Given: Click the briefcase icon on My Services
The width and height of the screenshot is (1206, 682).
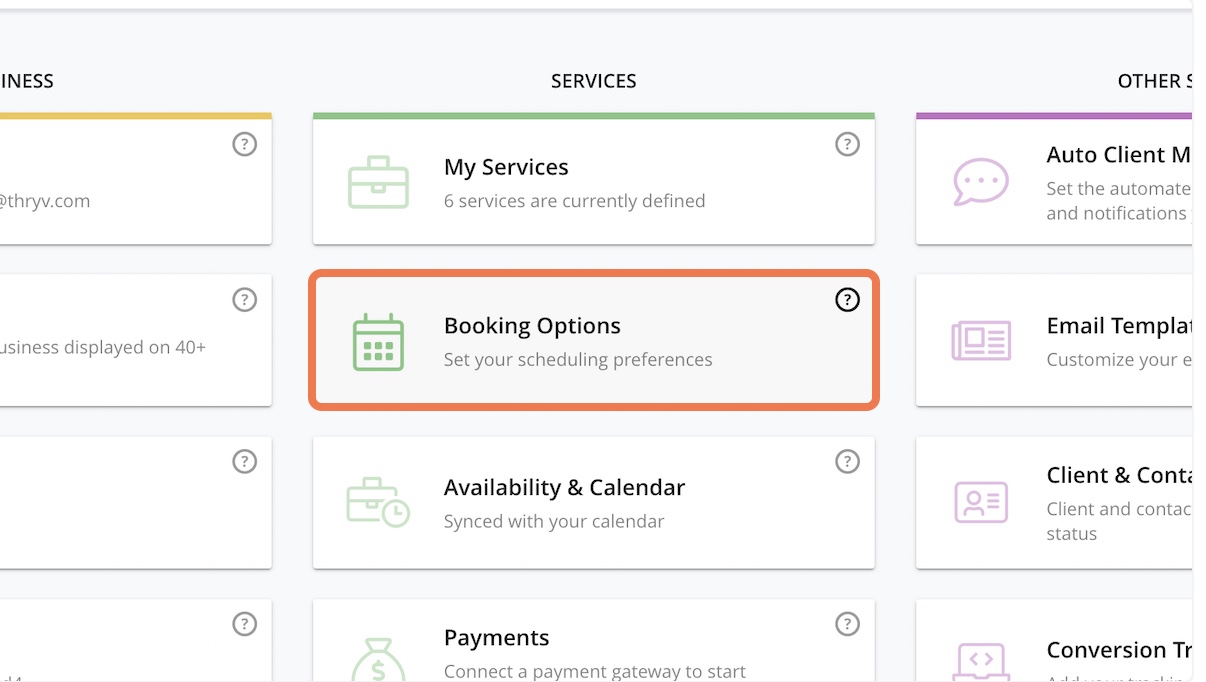Looking at the screenshot, I should tap(378, 182).
